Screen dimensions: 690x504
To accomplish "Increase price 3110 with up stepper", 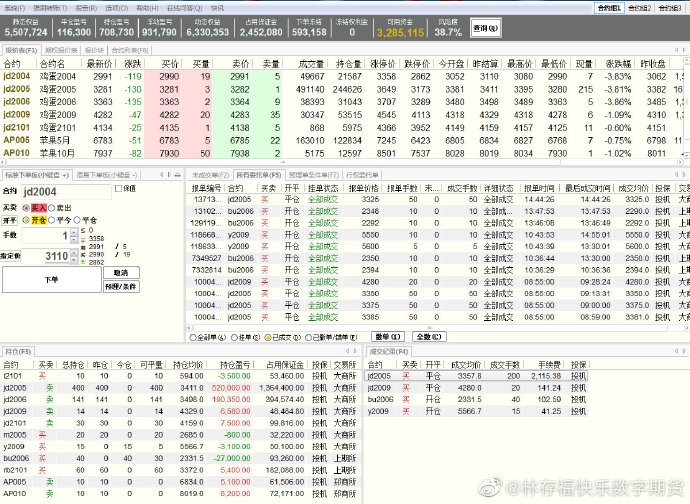I will (74, 252).
